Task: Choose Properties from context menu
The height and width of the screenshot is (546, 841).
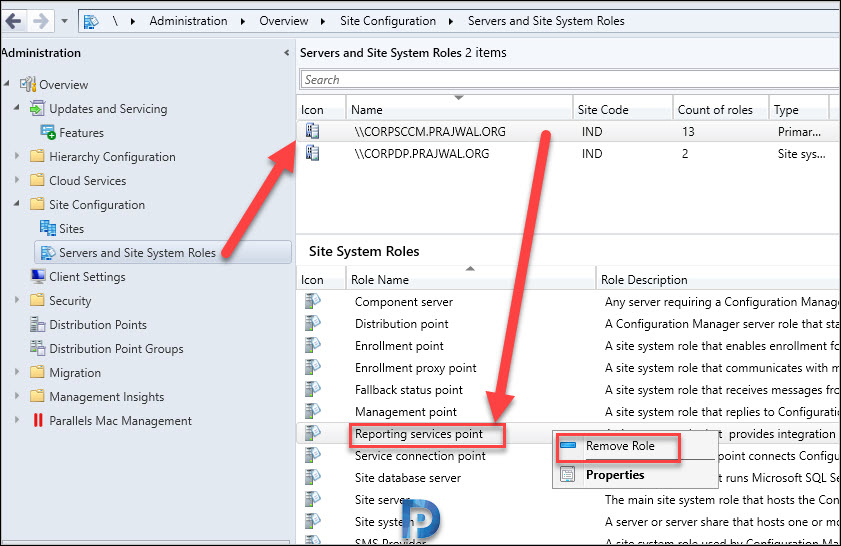Action: (615, 475)
